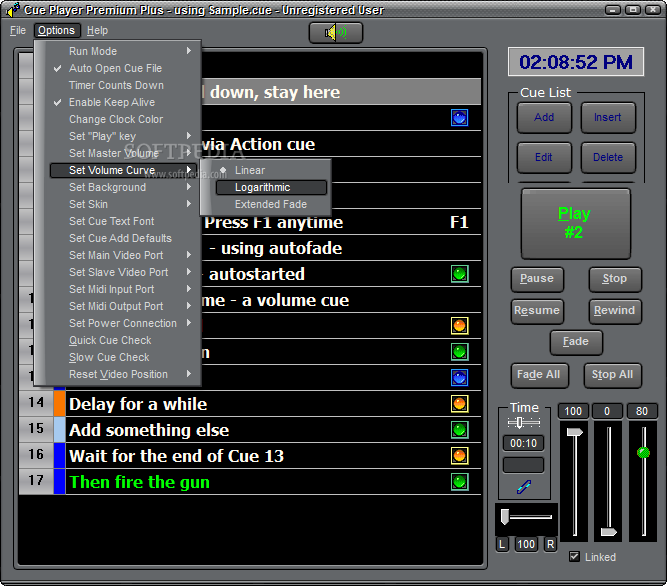The width and height of the screenshot is (667, 586).
Task: Click green icon on 'Add something else'
Action: (459, 430)
